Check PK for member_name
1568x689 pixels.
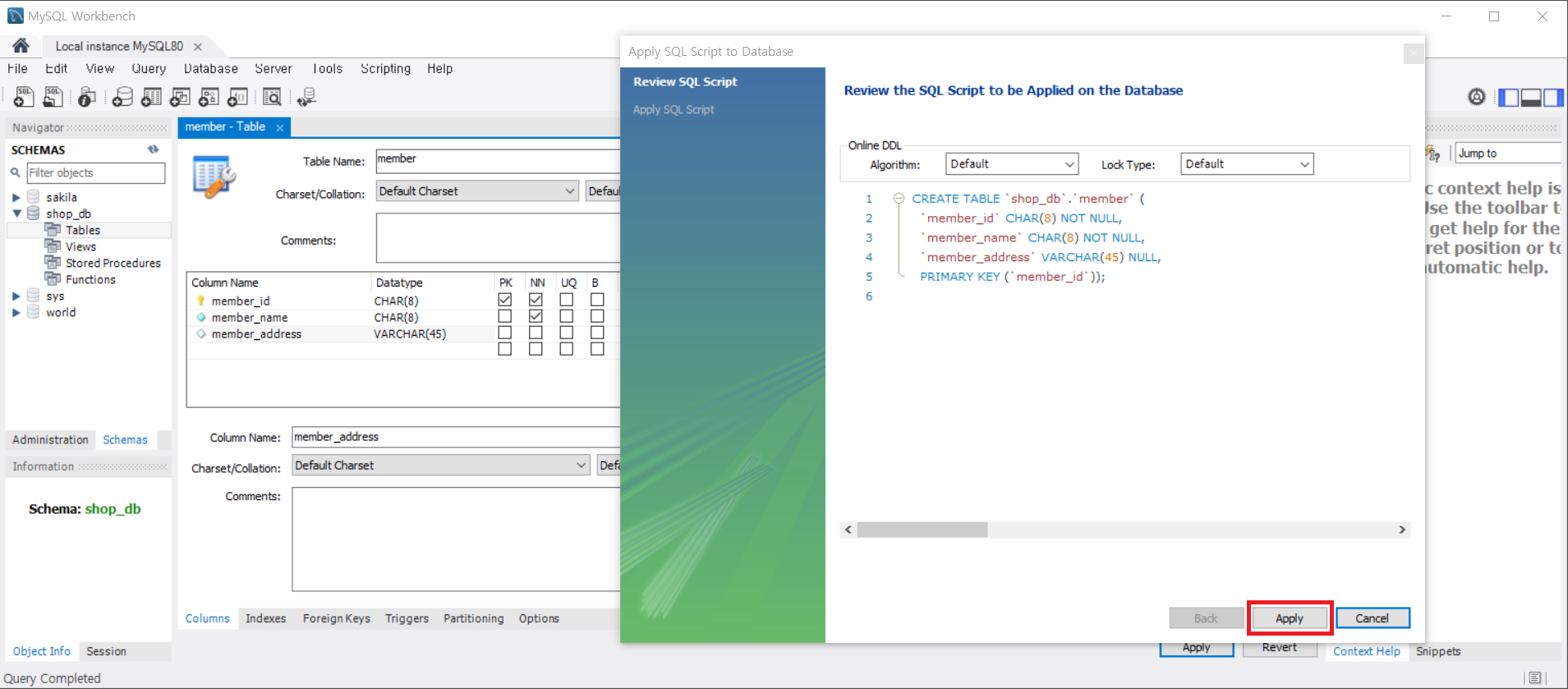[x=505, y=316]
